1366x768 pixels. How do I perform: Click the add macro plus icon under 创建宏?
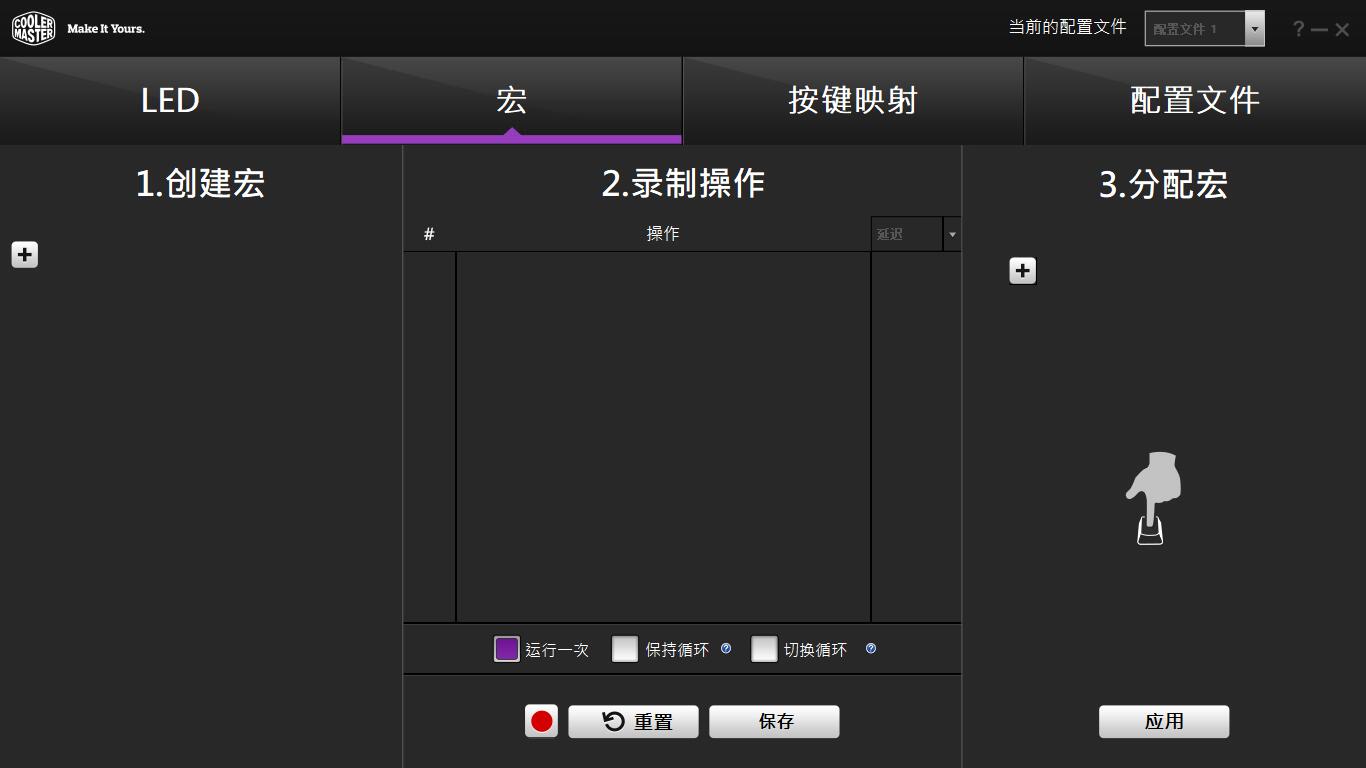(24, 254)
